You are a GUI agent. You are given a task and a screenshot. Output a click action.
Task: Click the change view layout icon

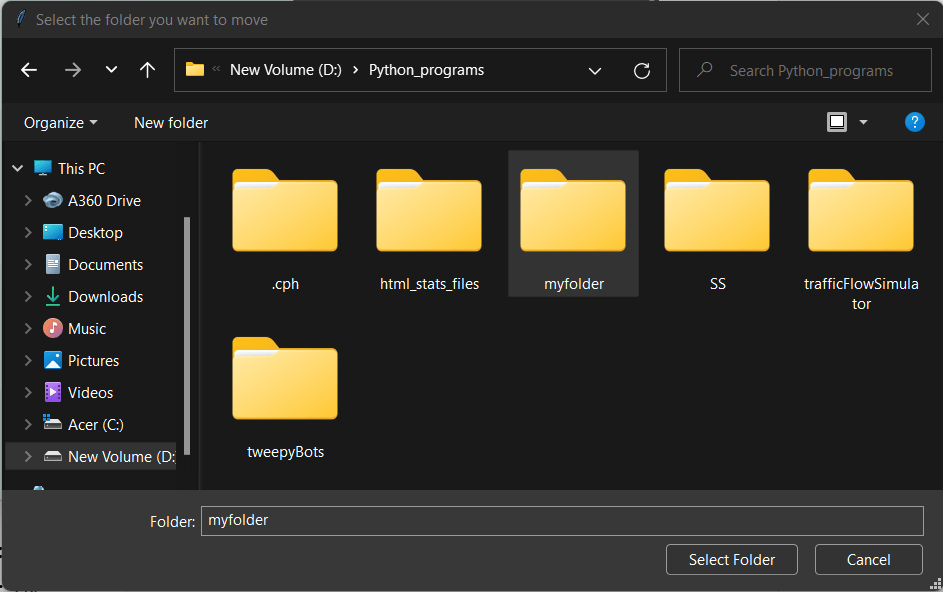837,122
